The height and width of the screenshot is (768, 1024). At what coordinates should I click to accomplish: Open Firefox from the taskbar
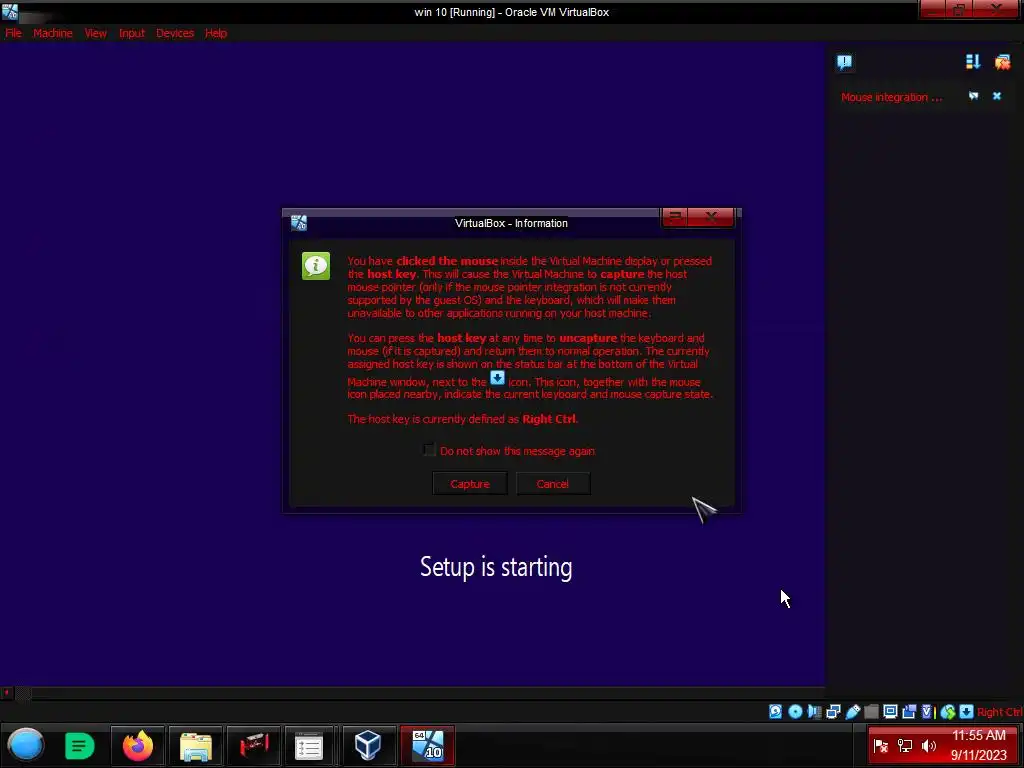138,745
